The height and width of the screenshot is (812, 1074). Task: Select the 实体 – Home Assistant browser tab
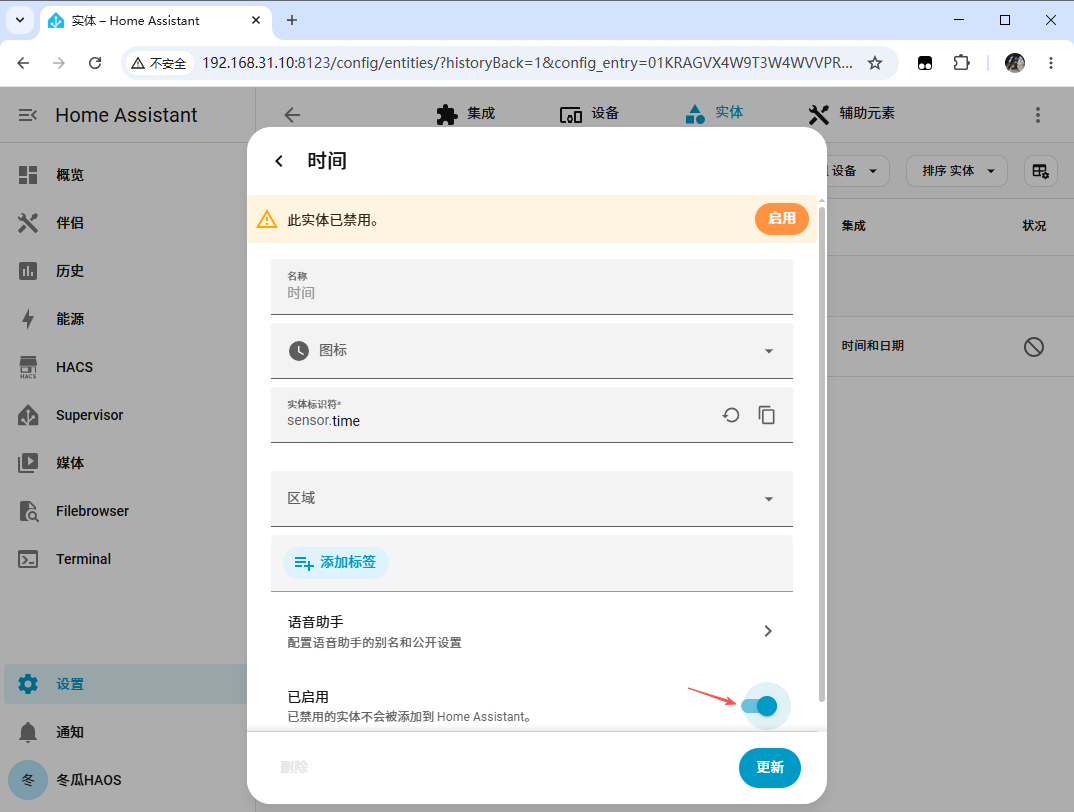pyautogui.click(x=155, y=21)
